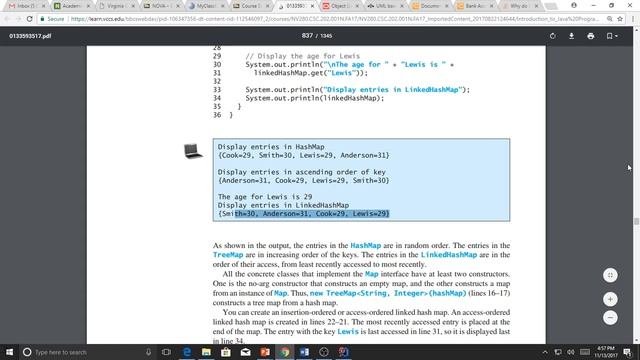Open Word from taskbar
This screenshot has height=360, width=640.
click(x=304, y=352)
